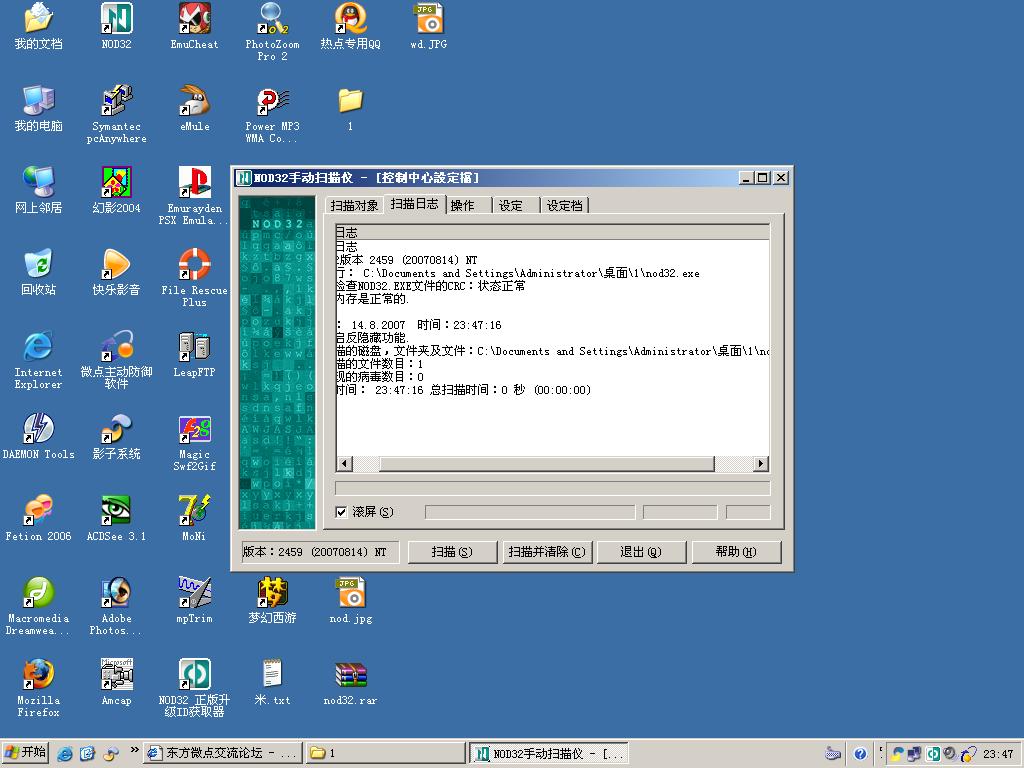Open 网上邻居 on the desktop
Screen dimensions: 1024x768
coord(39,190)
